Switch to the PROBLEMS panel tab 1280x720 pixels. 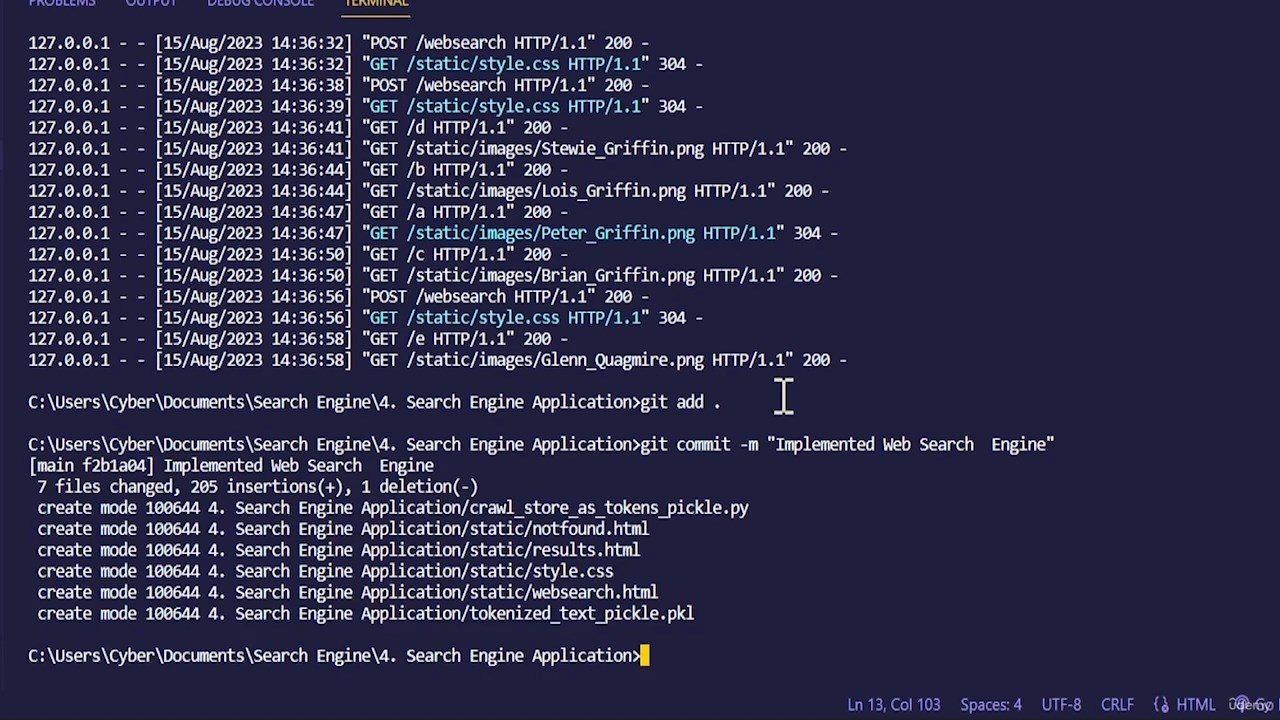[x=62, y=3]
